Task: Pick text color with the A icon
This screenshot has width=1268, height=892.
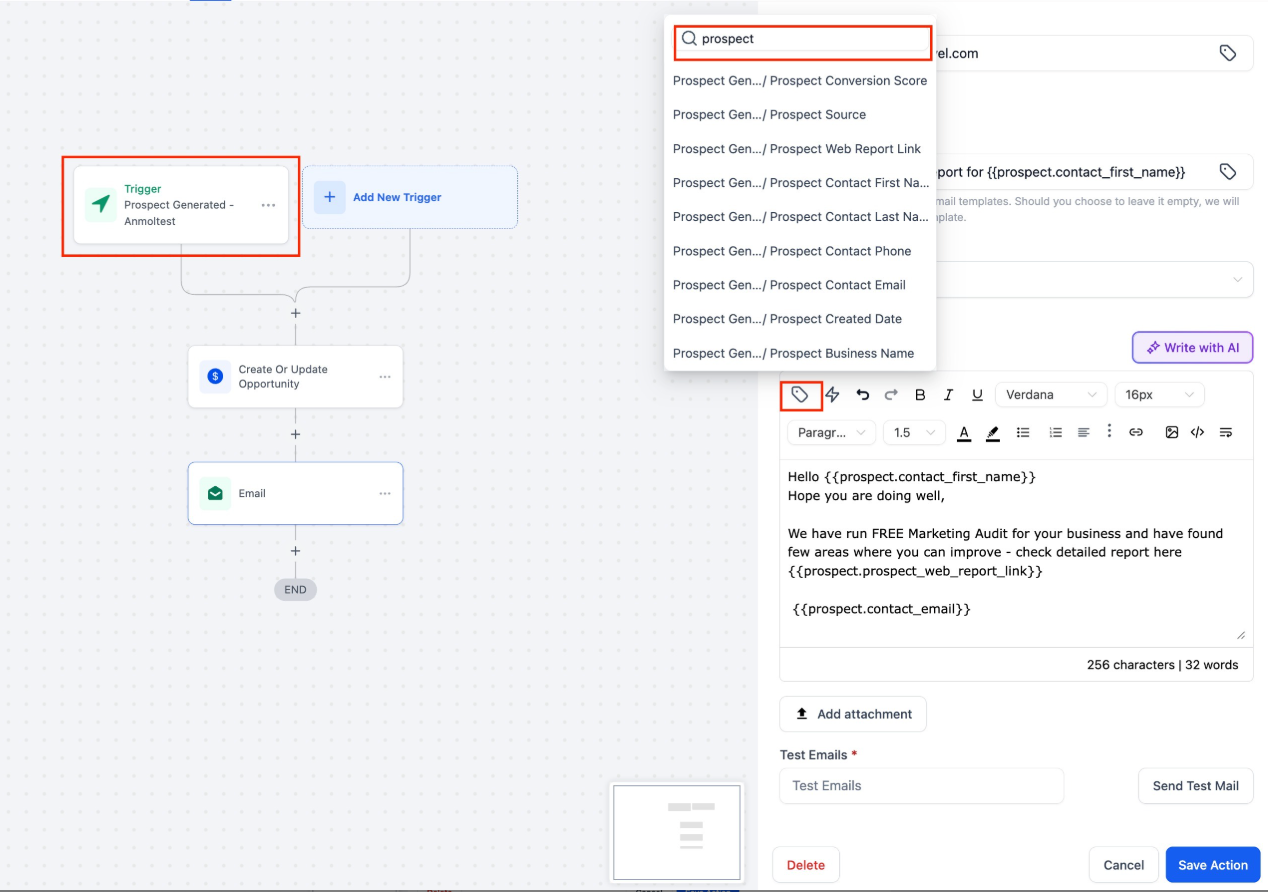Action: (x=964, y=433)
